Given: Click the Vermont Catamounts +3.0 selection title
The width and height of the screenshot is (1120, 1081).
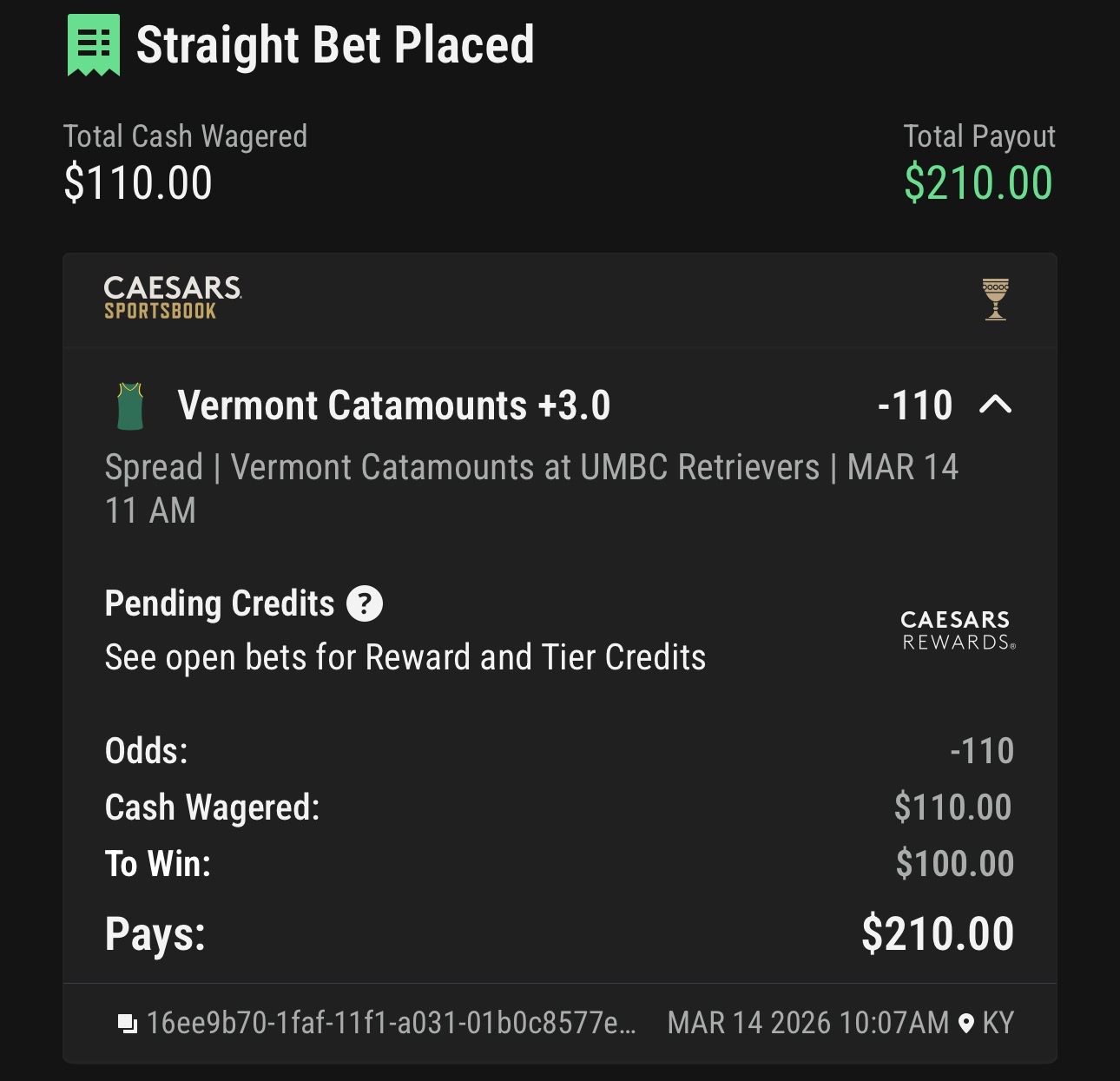Looking at the screenshot, I should [394, 405].
